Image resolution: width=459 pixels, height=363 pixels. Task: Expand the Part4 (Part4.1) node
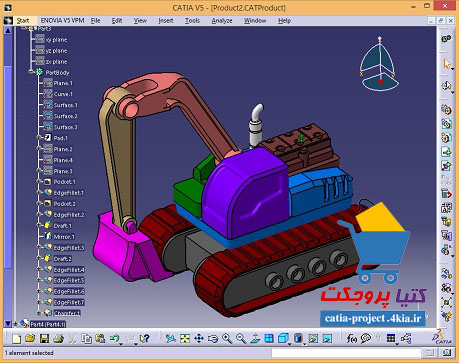(x=16, y=324)
